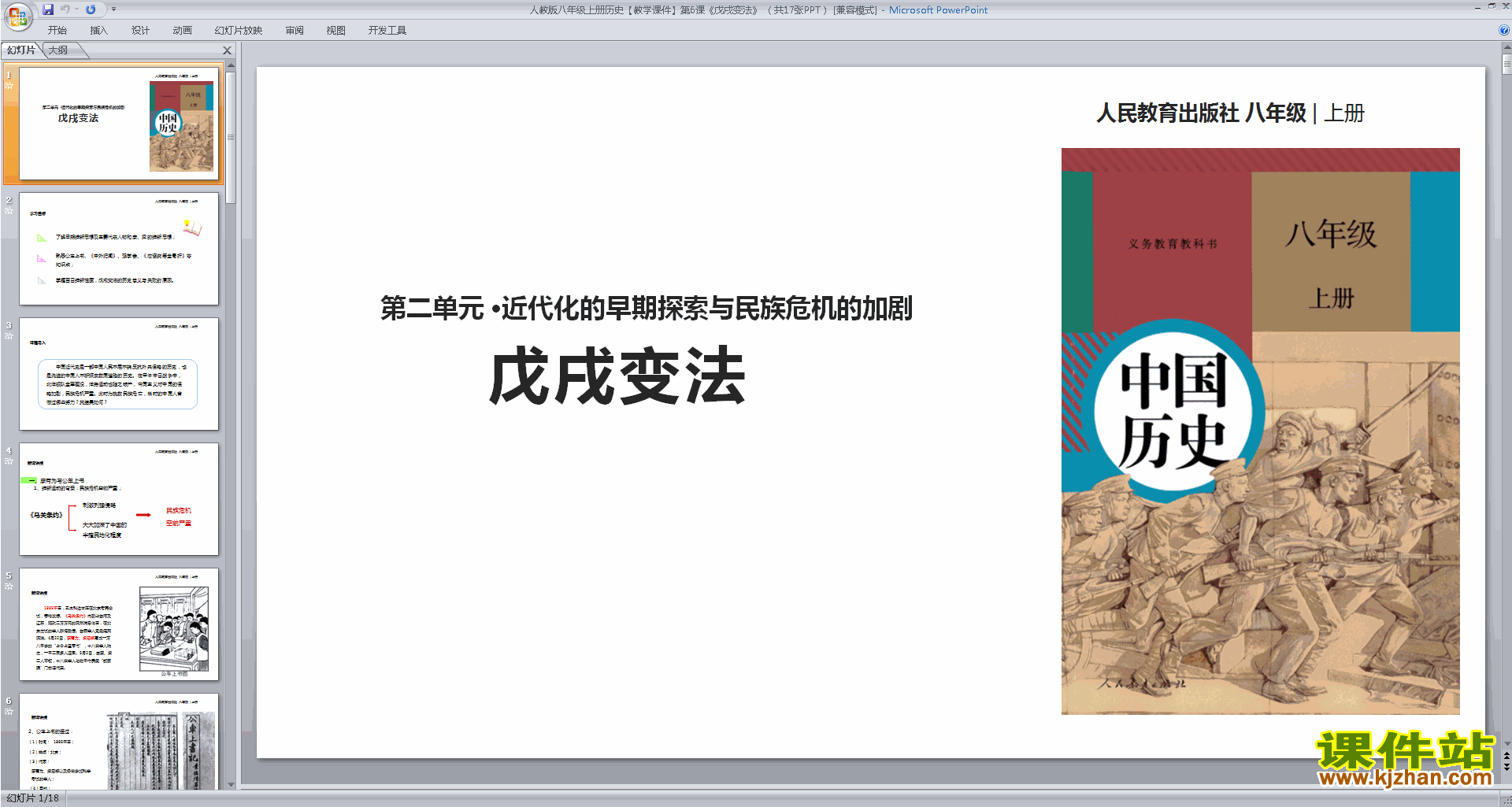Open the 开发工具 ribbon tab
The width and height of the screenshot is (1512, 807).
click(387, 31)
